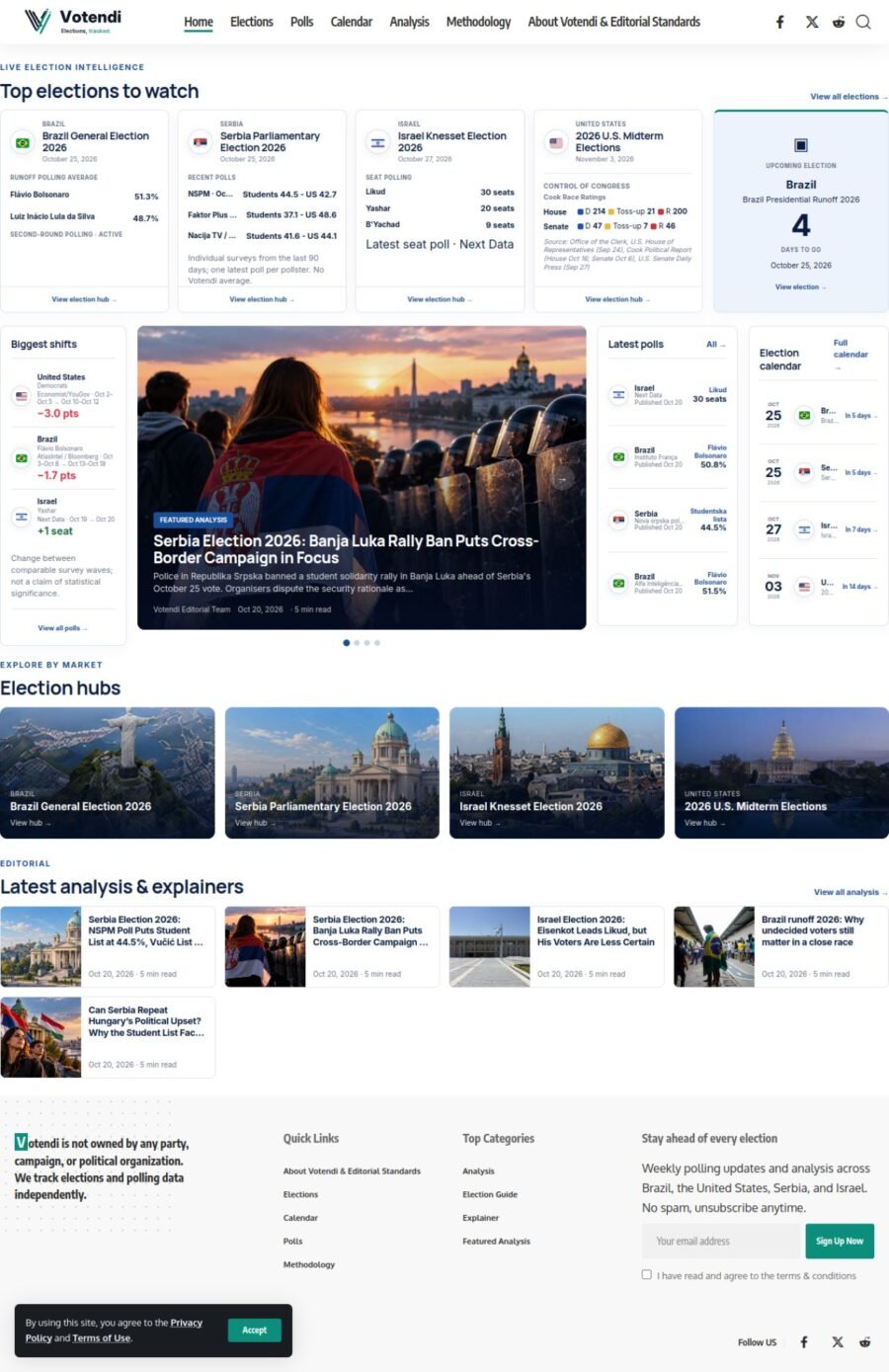Open Facebook icon in footer Follow US
Image resolution: width=889 pixels, height=1372 pixels.
coord(804,1341)
